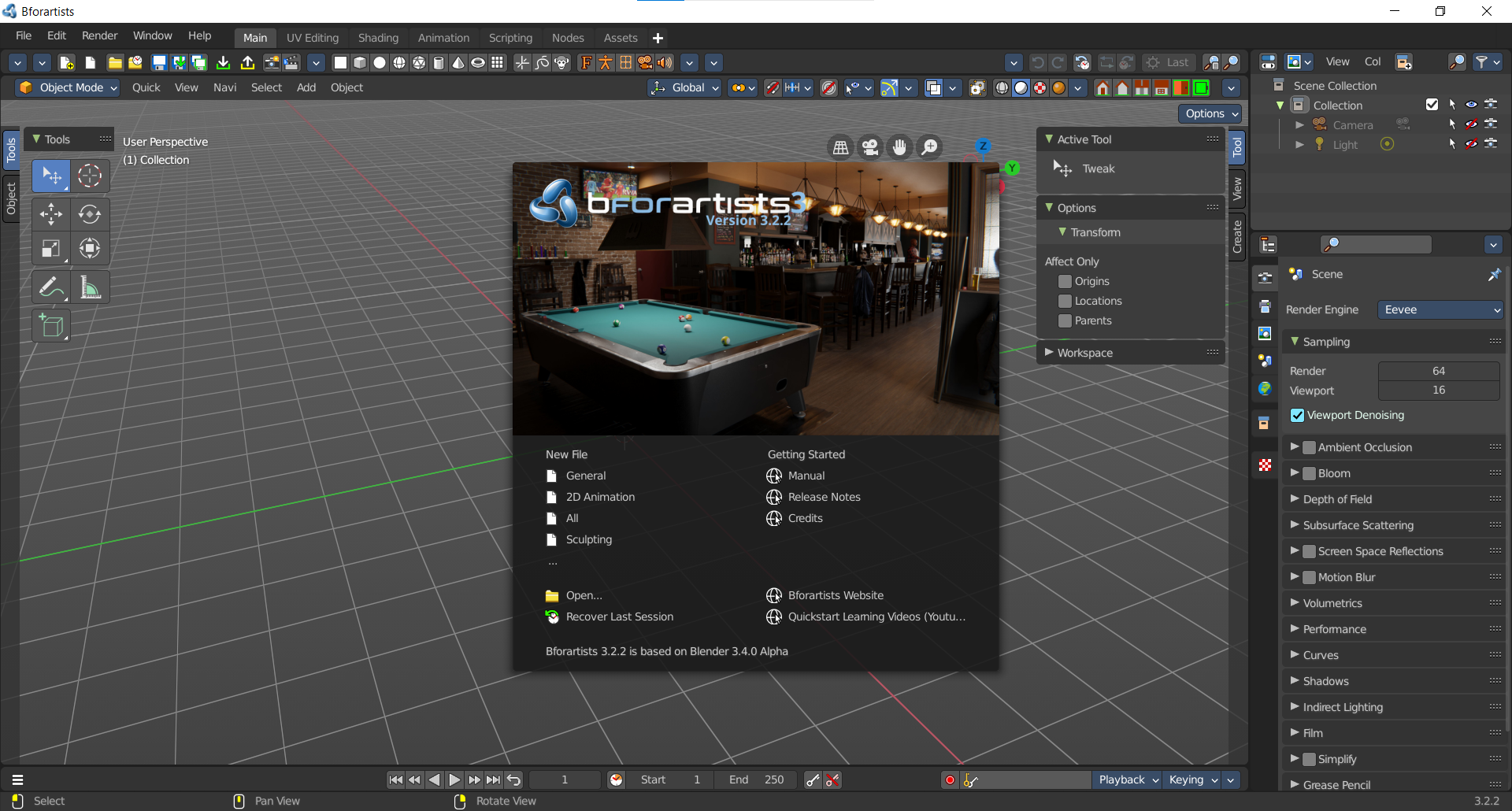Click the Open file folder icon

click(115, 63)
